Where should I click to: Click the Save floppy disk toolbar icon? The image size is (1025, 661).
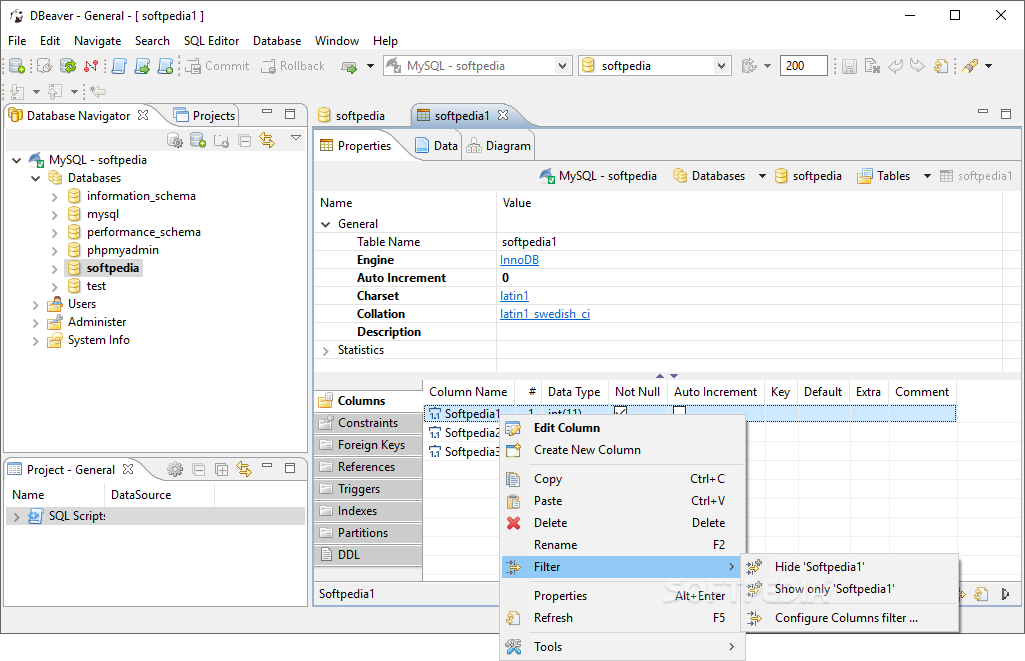tap(849, 66)
